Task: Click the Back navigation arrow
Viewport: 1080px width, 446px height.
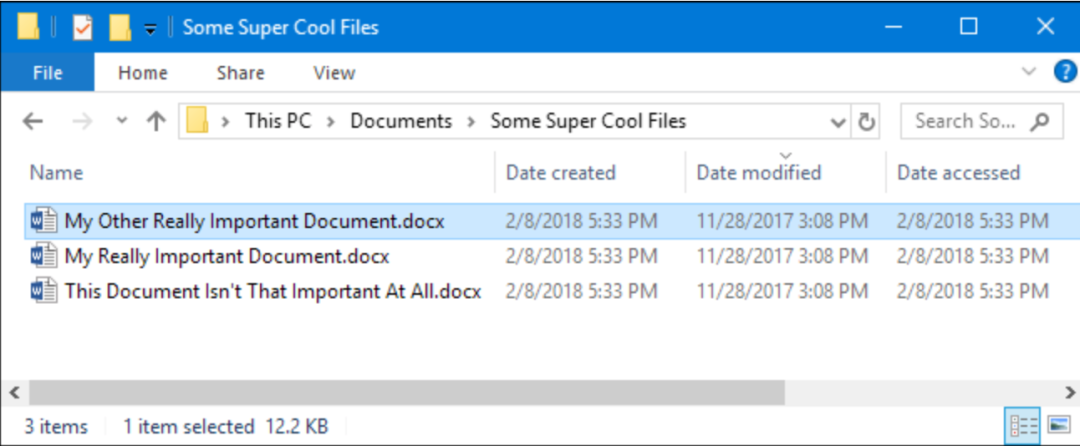Action: (x=32, y=122)
